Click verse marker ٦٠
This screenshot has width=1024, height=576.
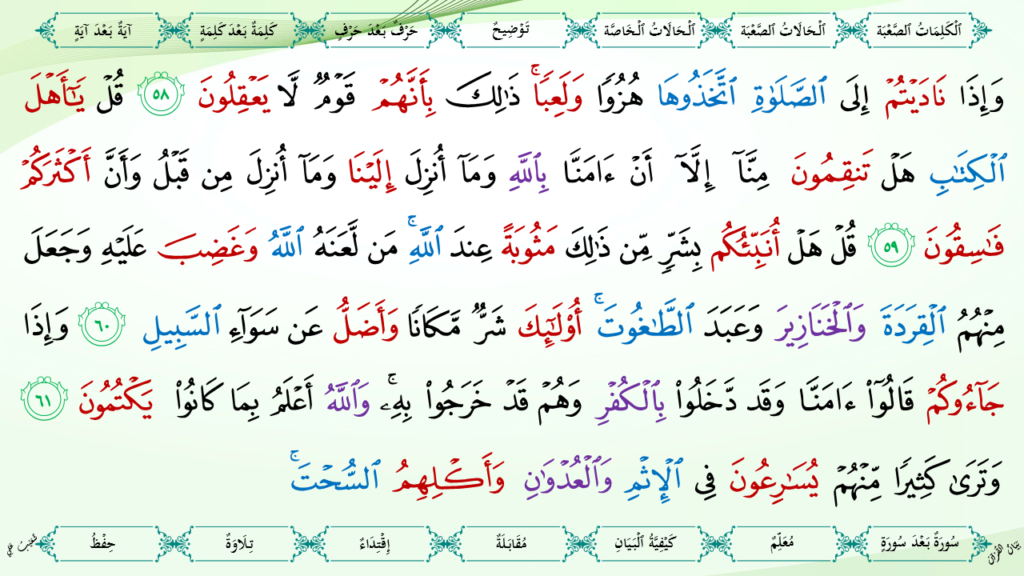coord(101,324)
